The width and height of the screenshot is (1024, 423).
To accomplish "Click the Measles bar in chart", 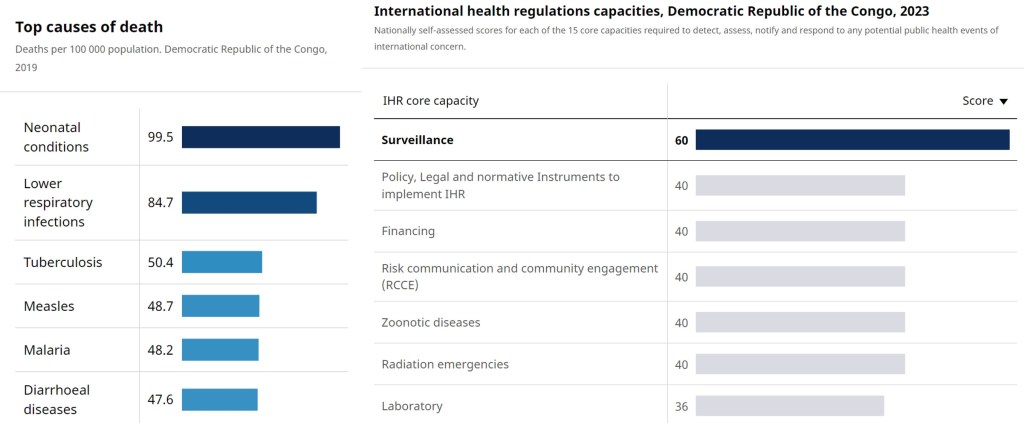I will click(220, 306).
